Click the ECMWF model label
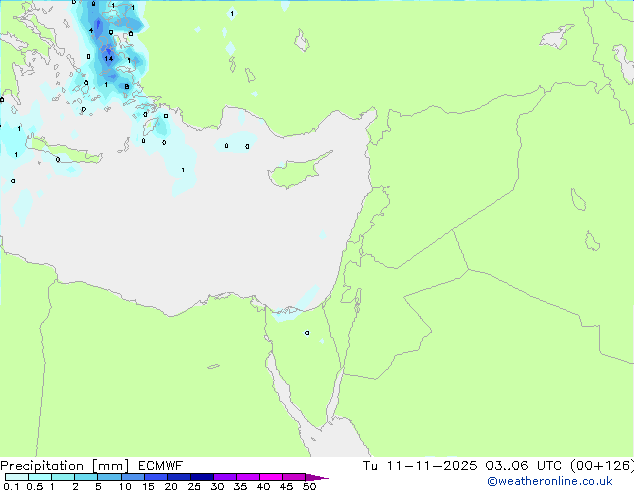This screenshot has width=634, height=490. click(161, 466)
